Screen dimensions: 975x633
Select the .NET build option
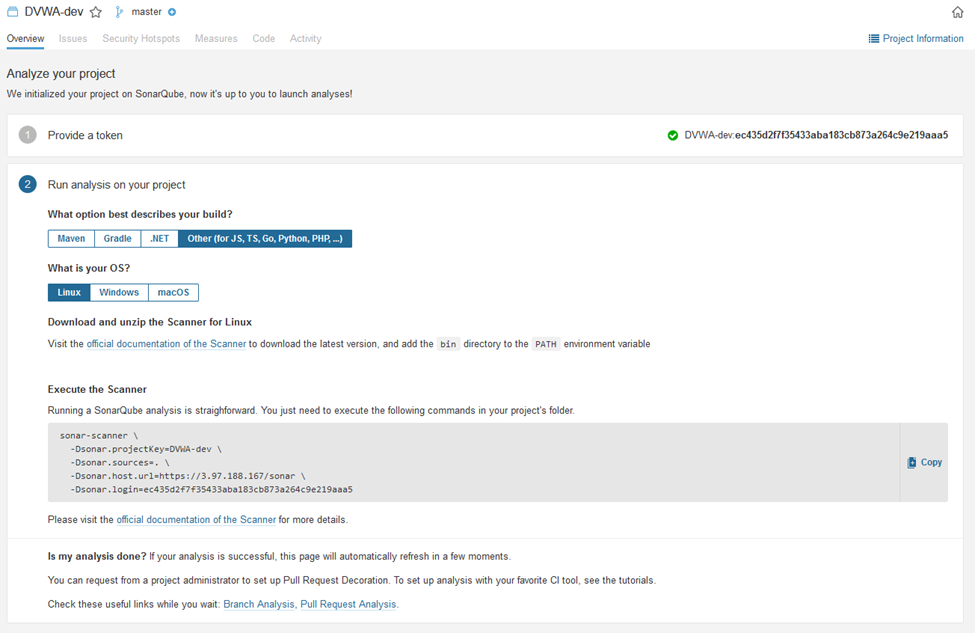(160, 239)
